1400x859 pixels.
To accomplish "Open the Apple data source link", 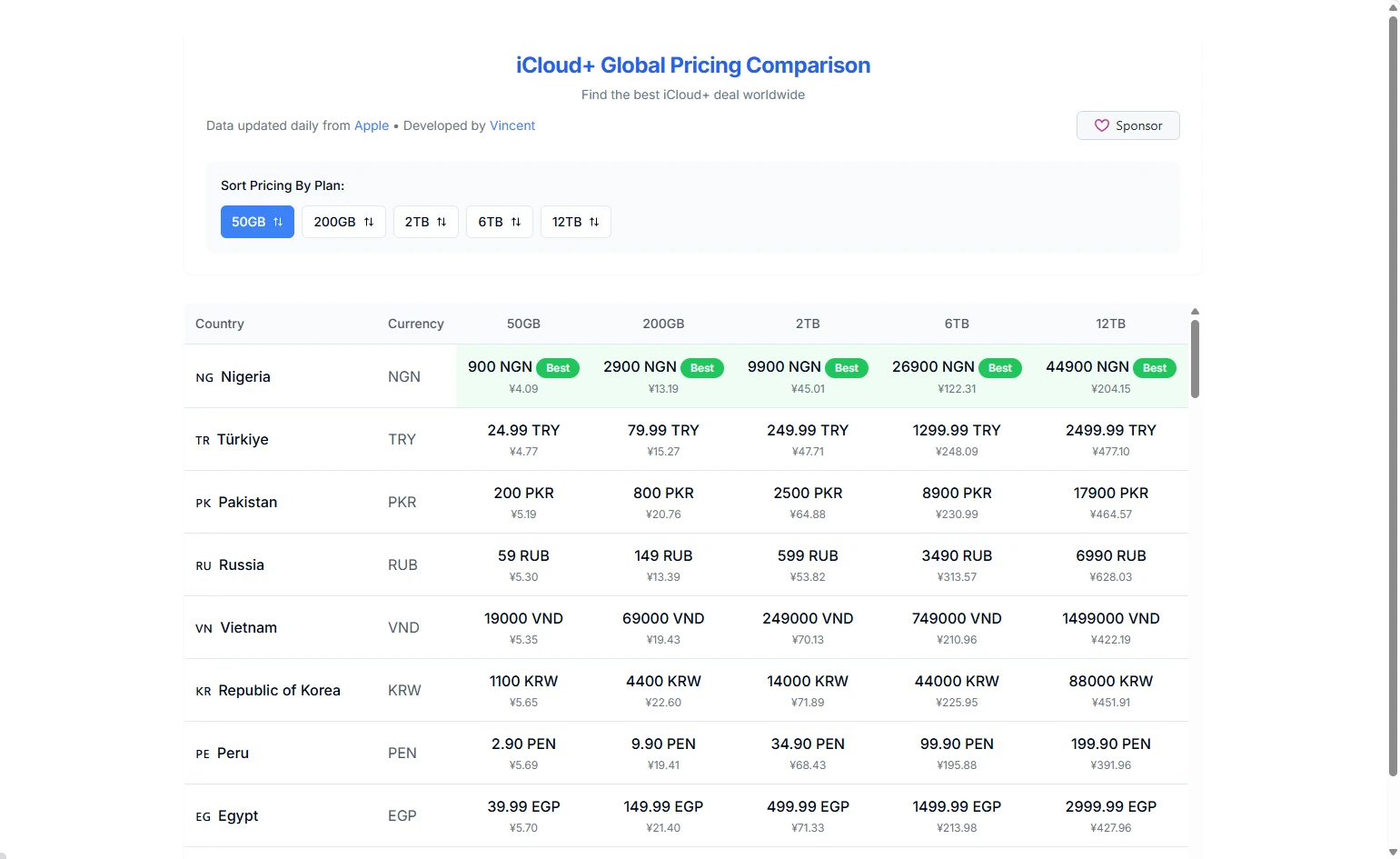I will (371, 125).
